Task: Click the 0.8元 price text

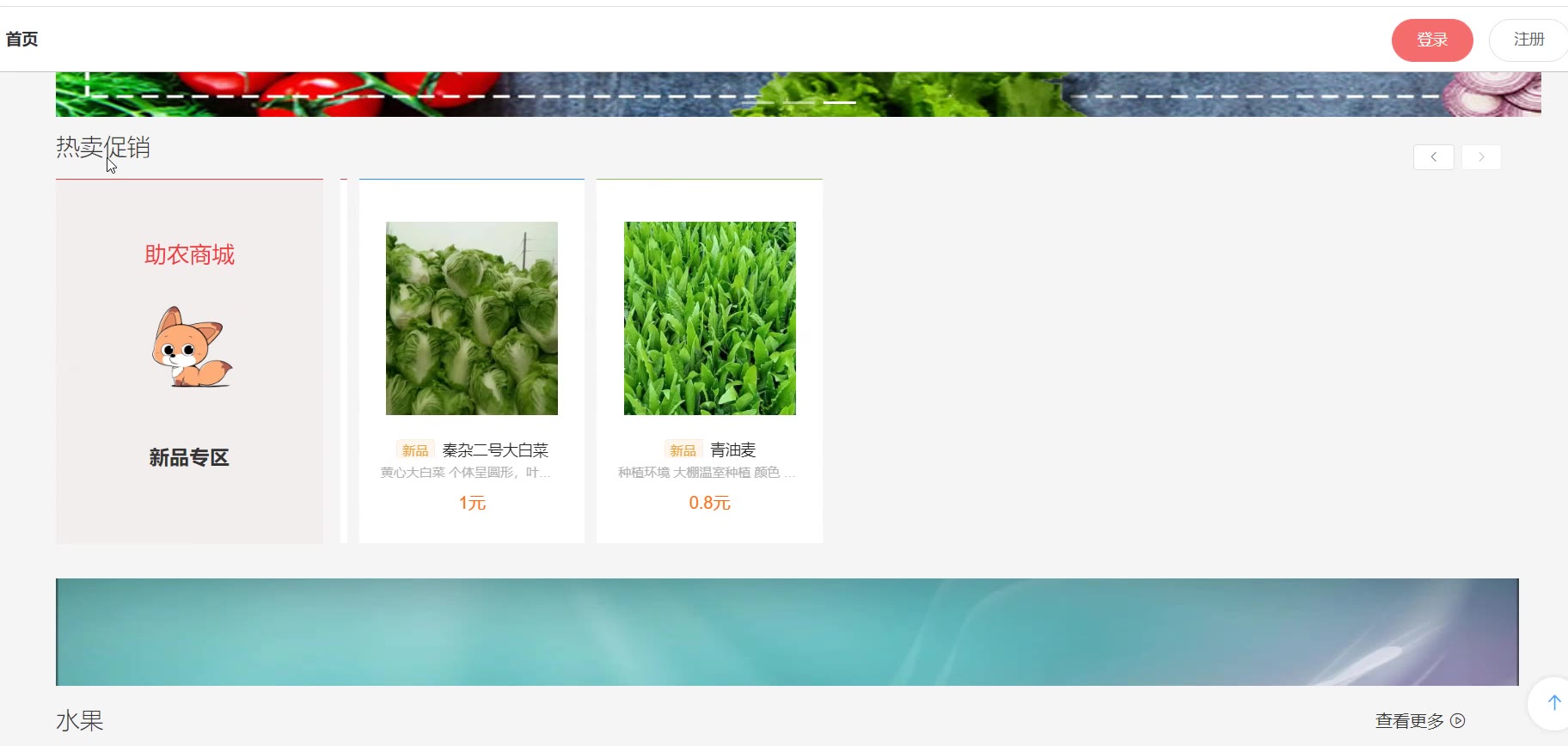Action: pos(709,503)
